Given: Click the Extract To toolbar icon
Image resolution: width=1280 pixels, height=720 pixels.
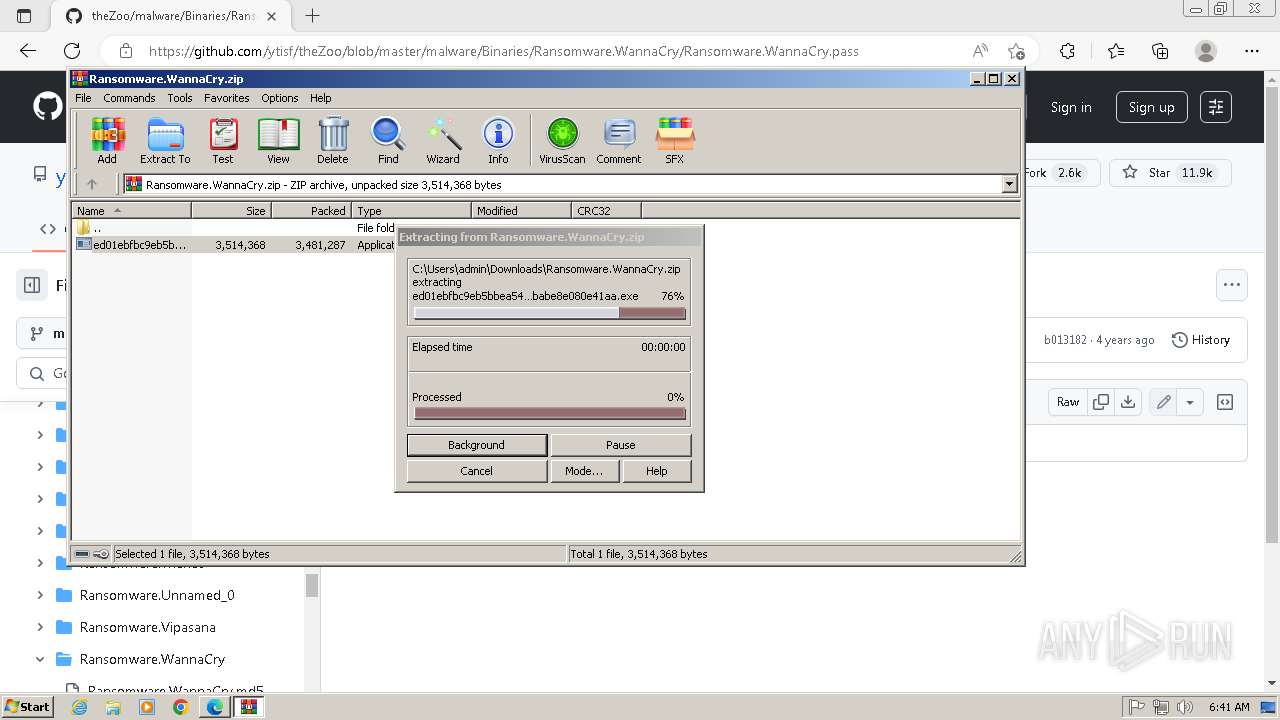Looking at the screenshot, I should [165, 140].
